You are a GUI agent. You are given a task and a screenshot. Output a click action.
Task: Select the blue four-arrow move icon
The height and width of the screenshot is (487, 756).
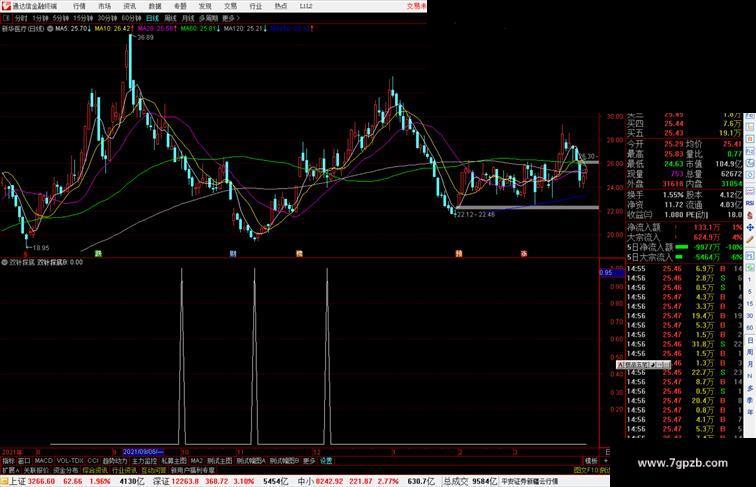click(750, 227)
